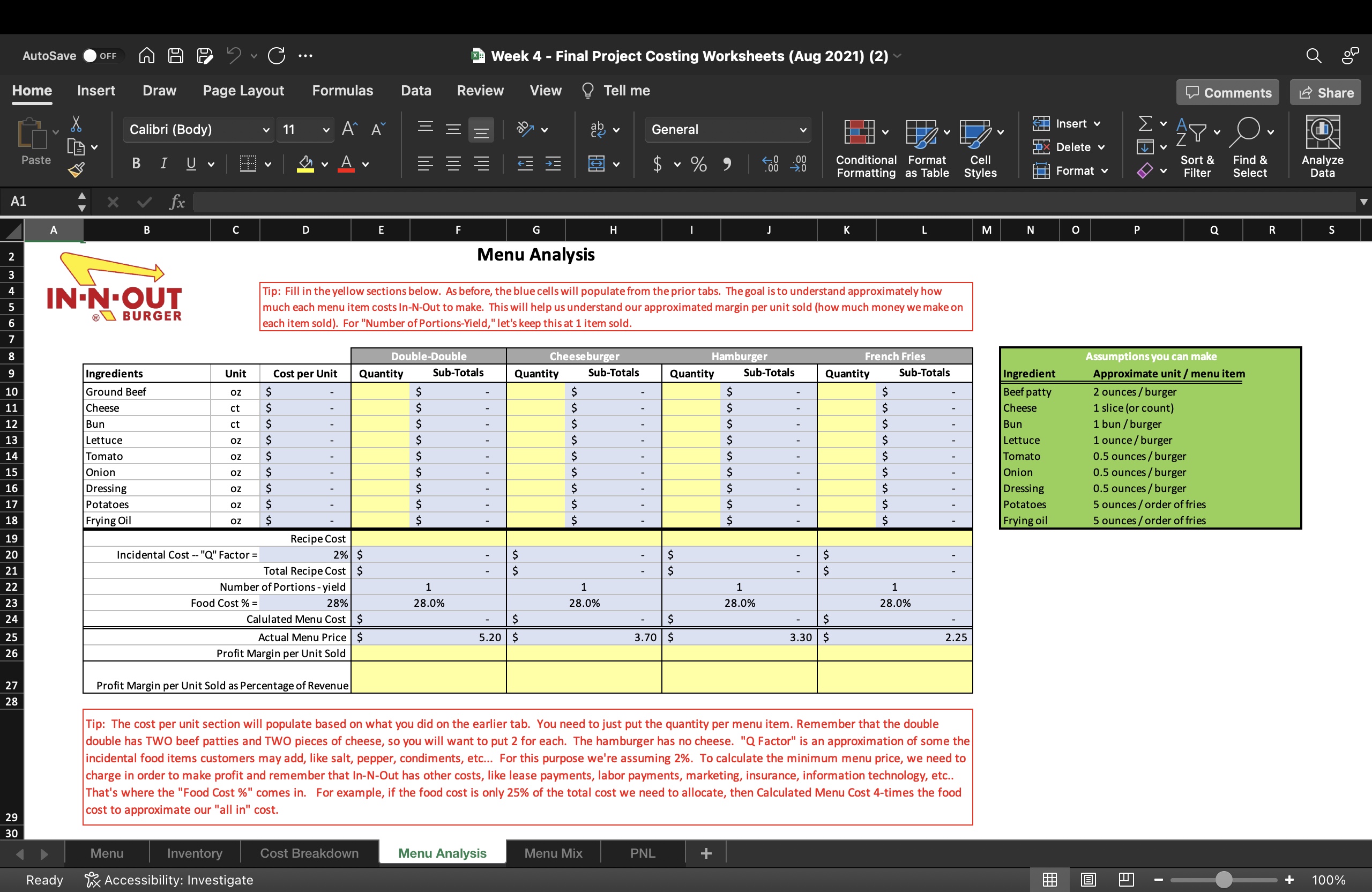Image resolution: width=1372 pixels, height=892 pixels.
Task: Apply yellow fill color swatch
Action: point(305,165)
